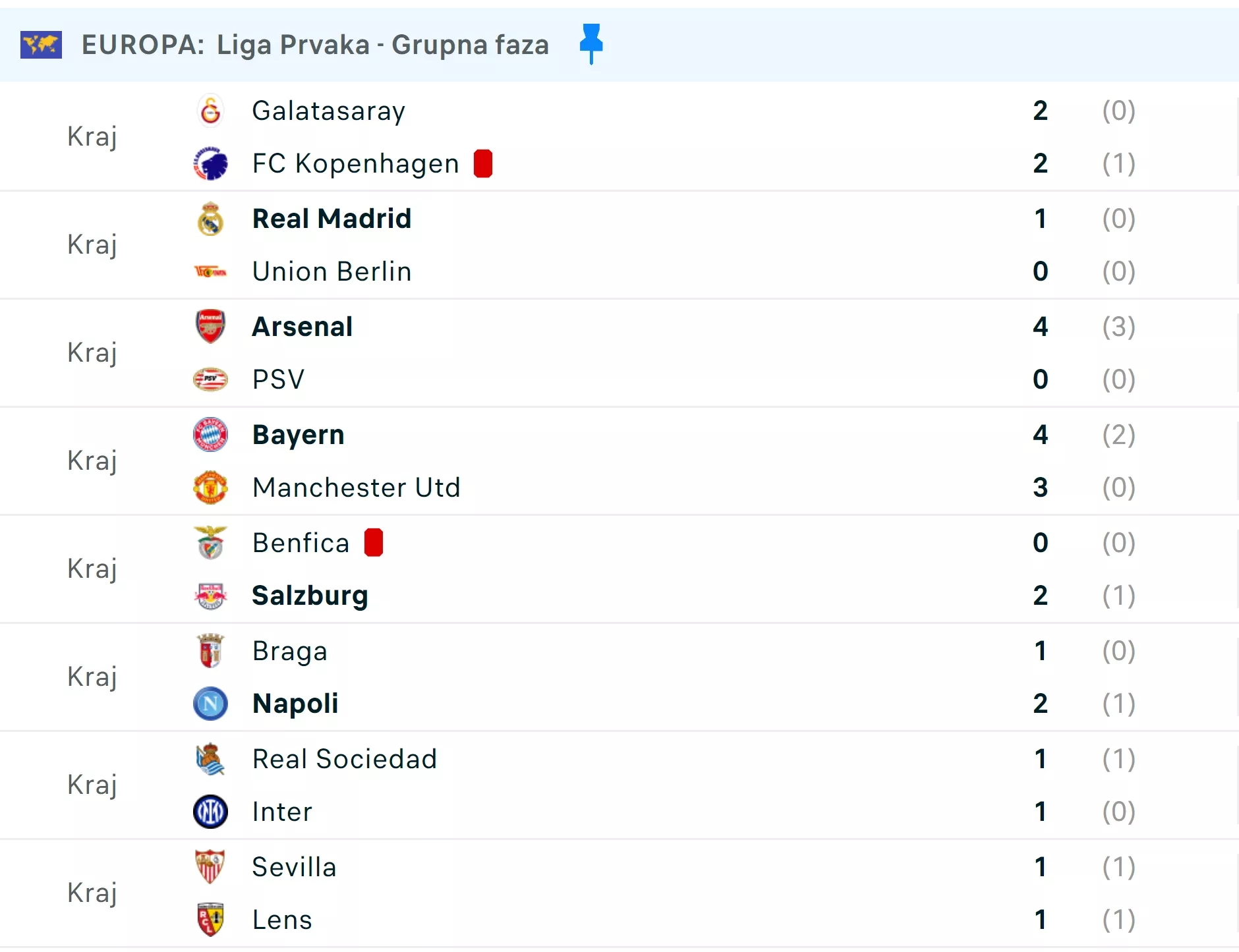Click the world map flag icon
The image size is (1239, 952).
[x=41, y=45]
